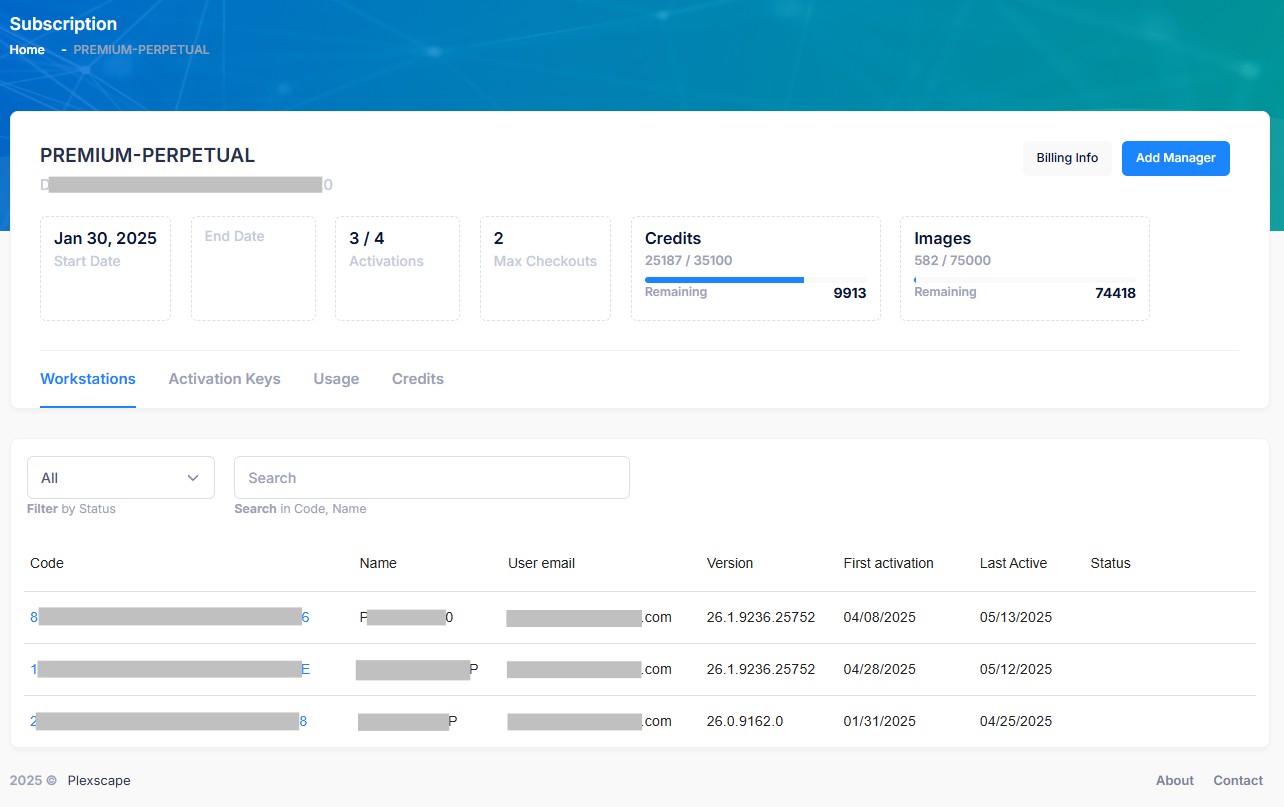Click the Jan 30, 2025 Start Date card
The height and width of the screenshot is (807, 1284).
click(105, 269)
